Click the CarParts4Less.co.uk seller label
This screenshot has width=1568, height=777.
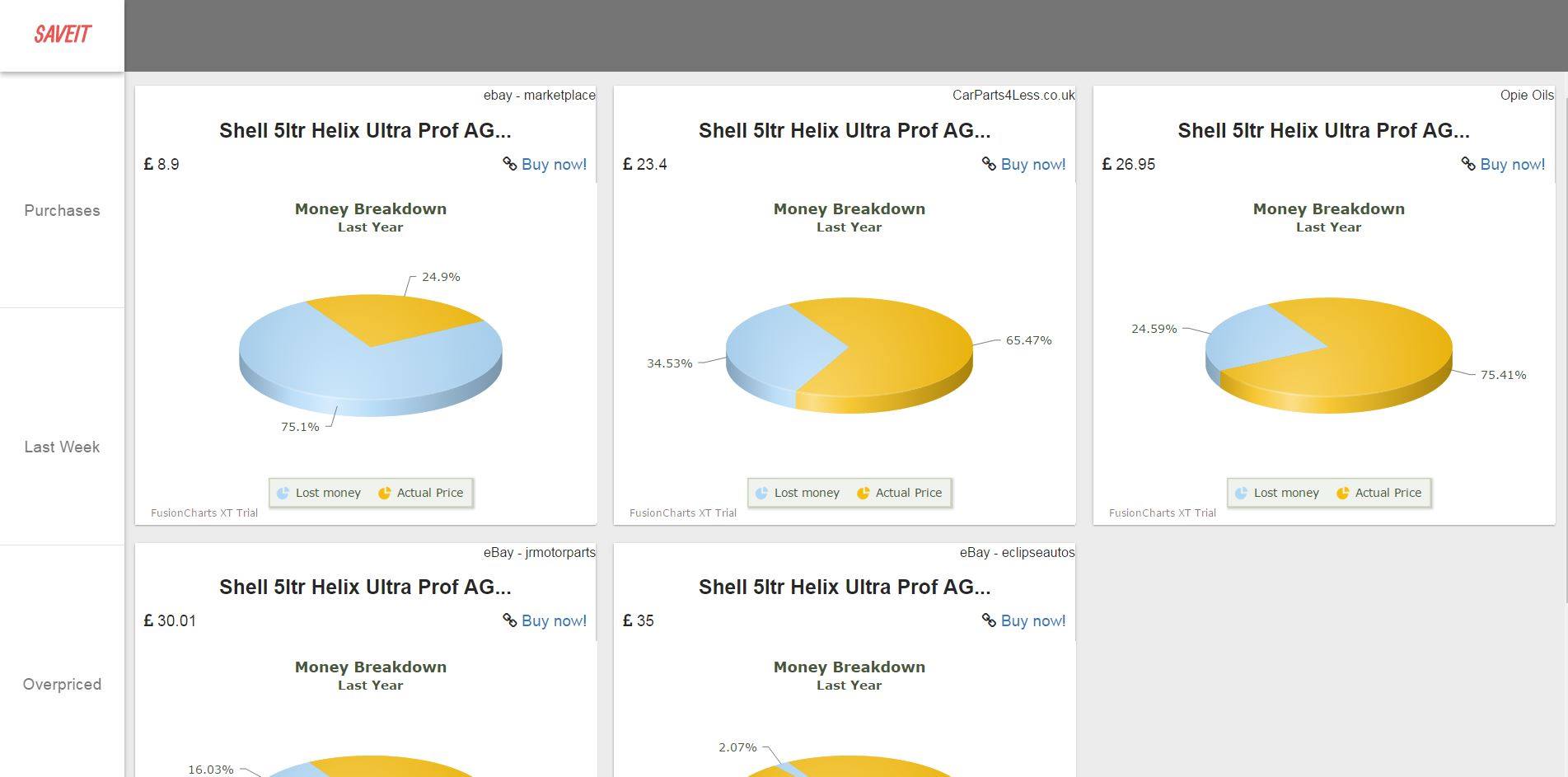1013,96
